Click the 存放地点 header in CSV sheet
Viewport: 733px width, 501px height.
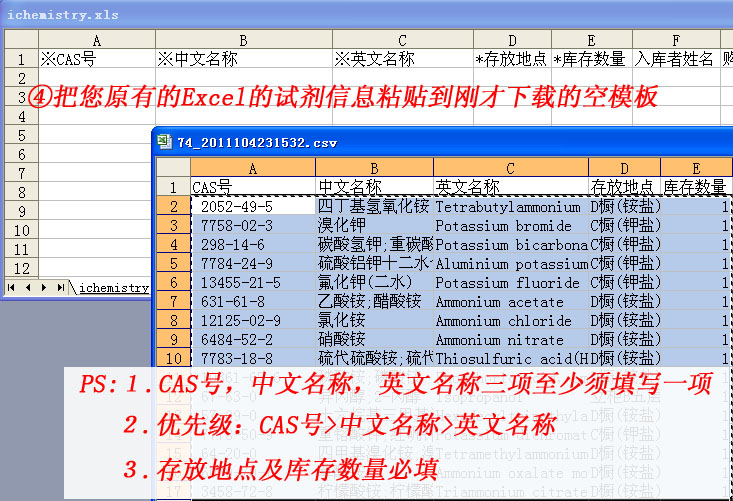point(624,187)
